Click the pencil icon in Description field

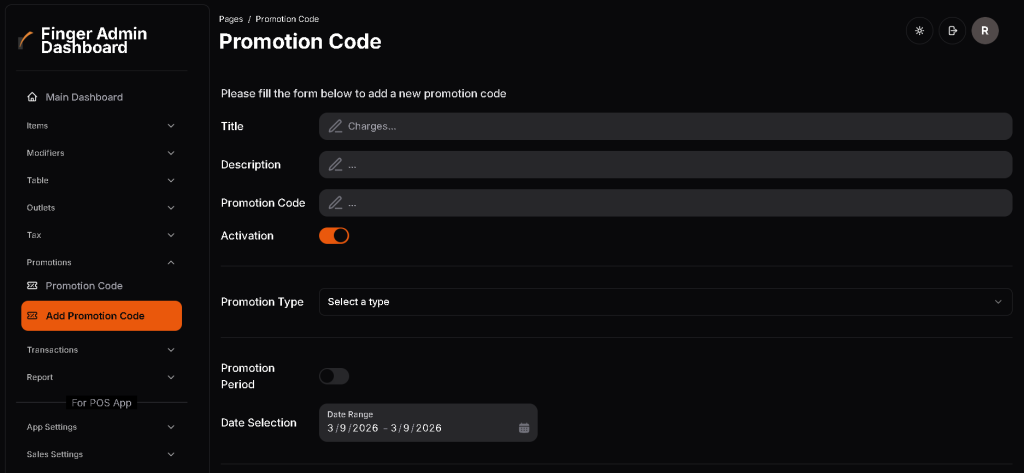tap(335, 164)
